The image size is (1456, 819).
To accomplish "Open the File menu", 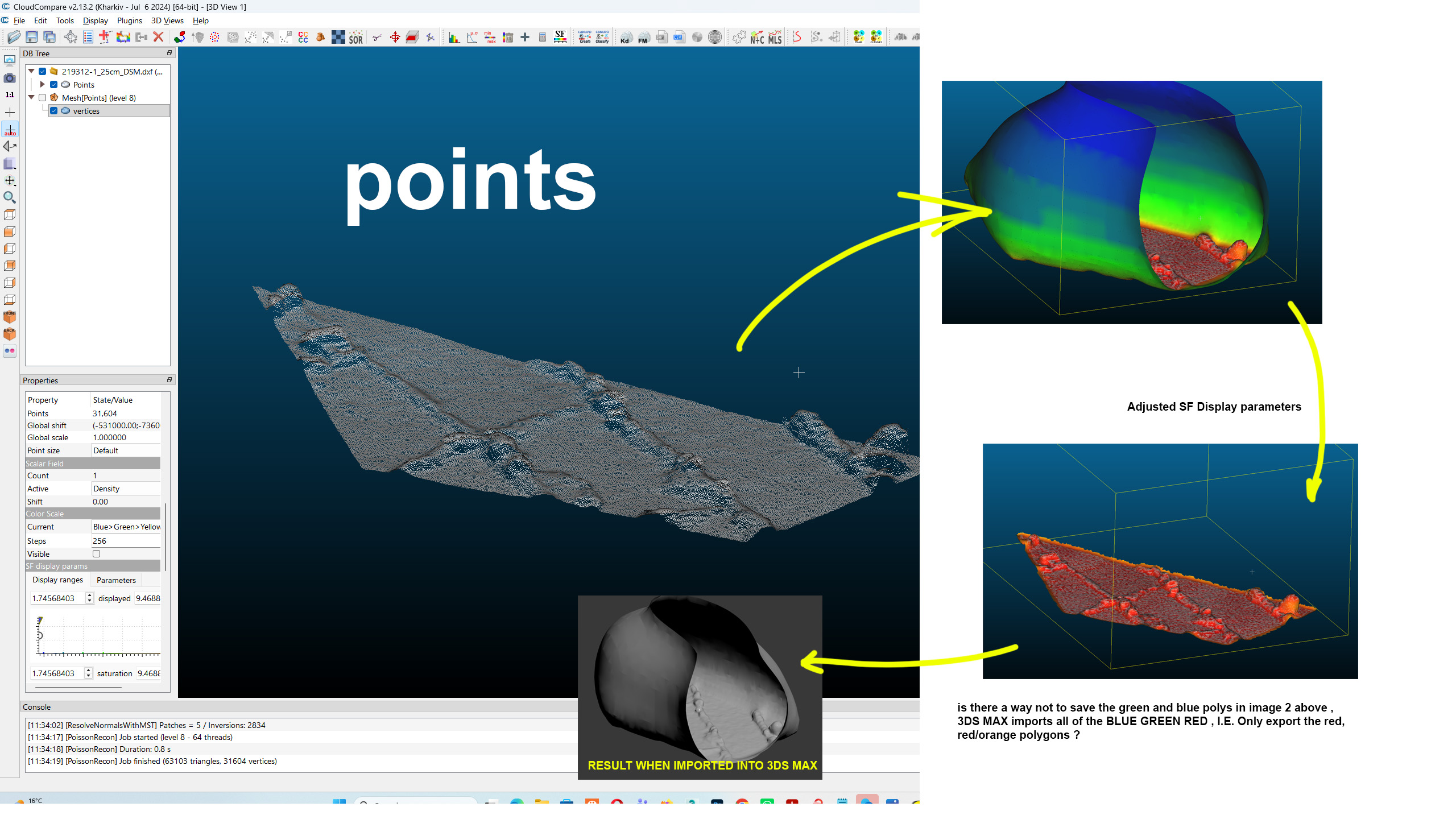I will [x=19, y=20].
